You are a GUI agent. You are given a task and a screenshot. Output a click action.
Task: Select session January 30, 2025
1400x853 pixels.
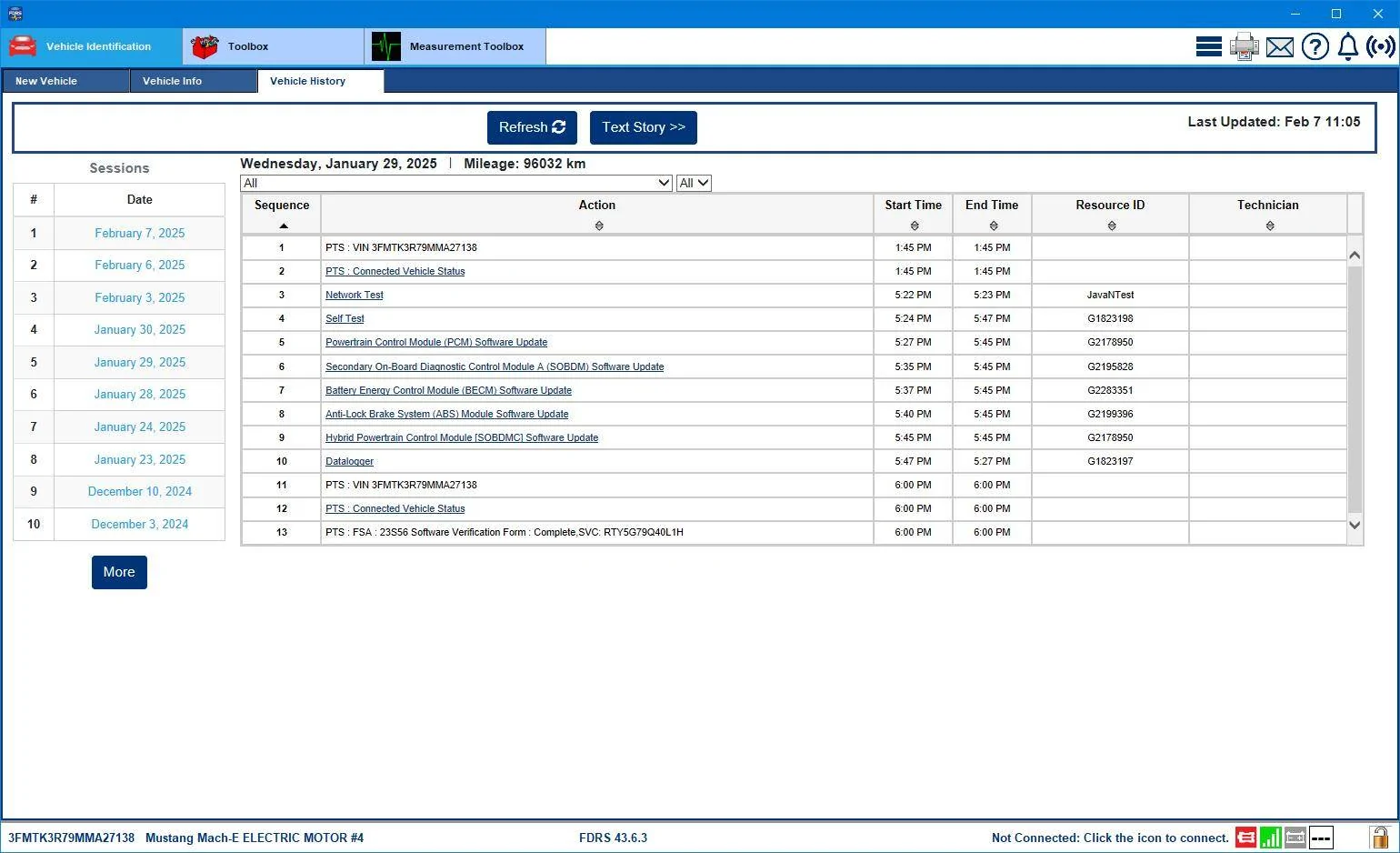click(x=139, y=329)
